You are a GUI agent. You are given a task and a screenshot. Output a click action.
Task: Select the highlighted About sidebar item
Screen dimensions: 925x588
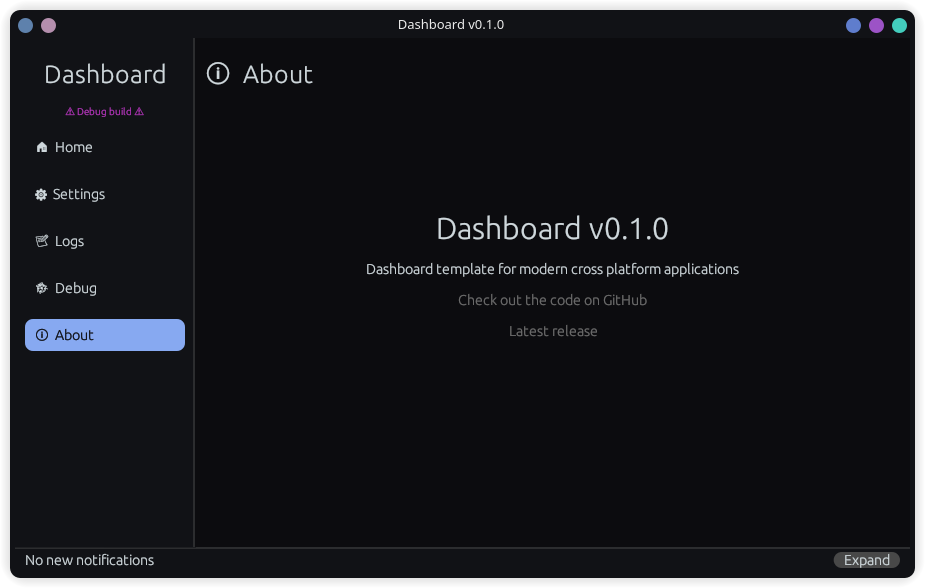(x=104, y=335)
